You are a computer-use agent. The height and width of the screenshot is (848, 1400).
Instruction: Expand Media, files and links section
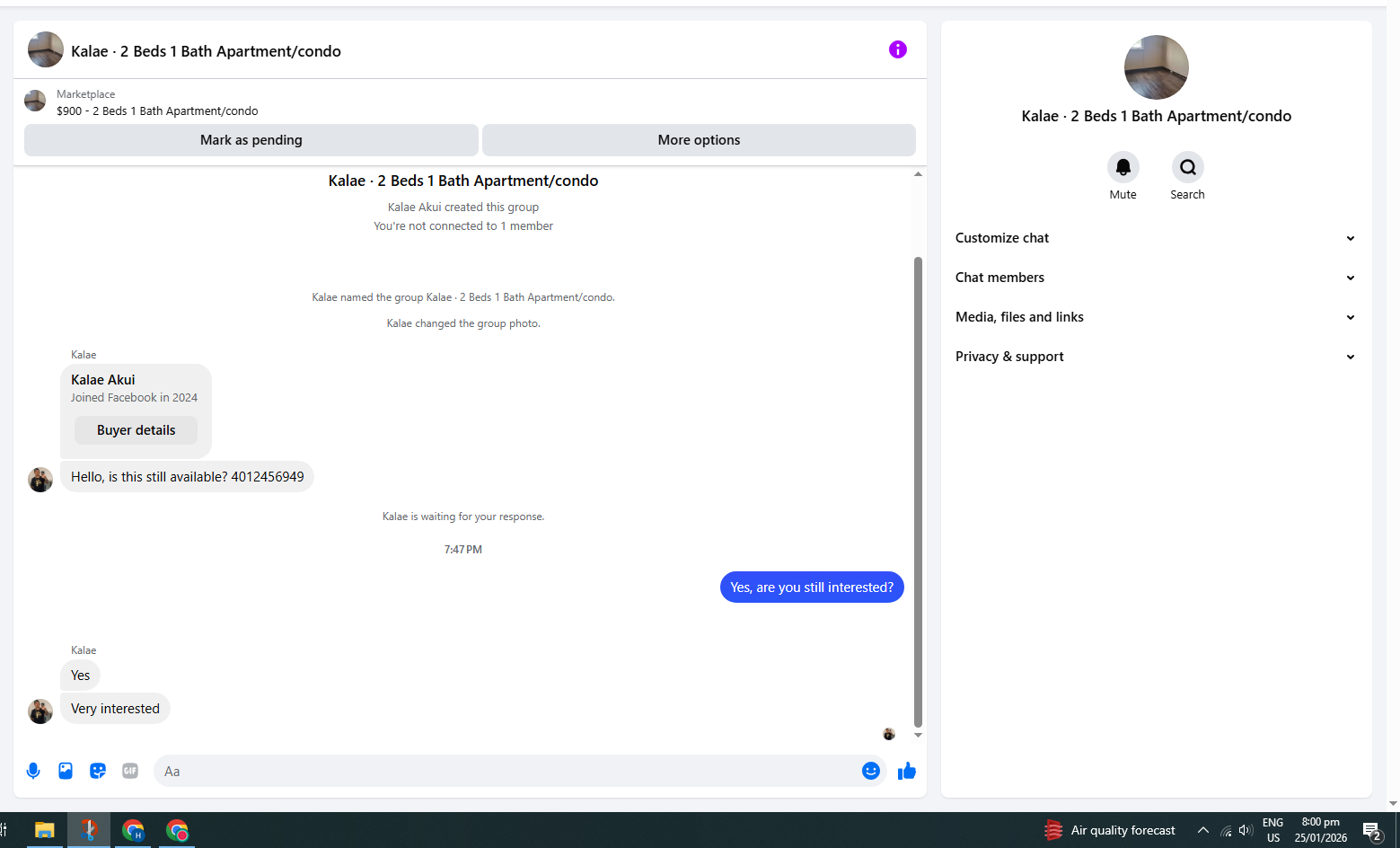point(1156,317)
